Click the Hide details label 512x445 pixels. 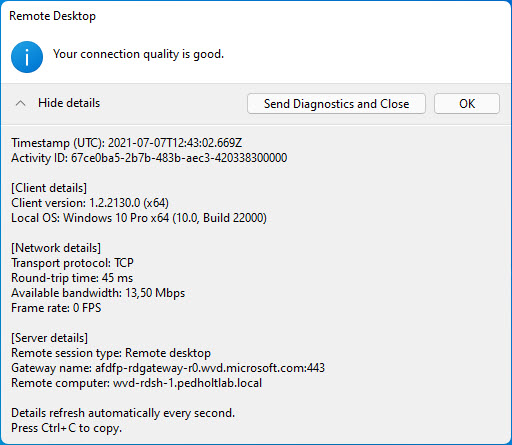pyautogui.click(x=69, y=103)
